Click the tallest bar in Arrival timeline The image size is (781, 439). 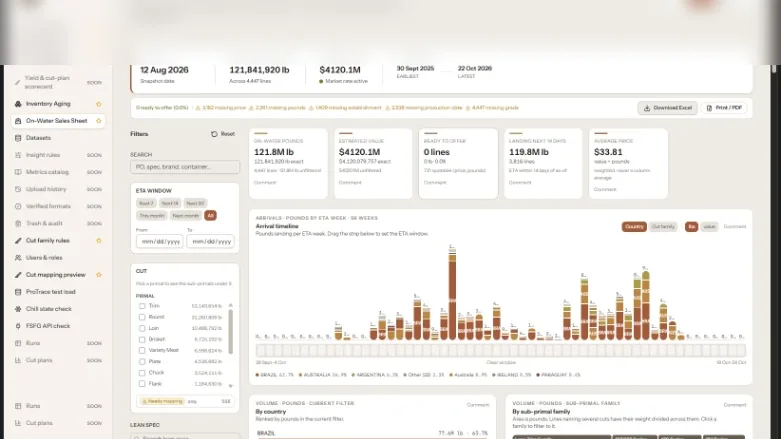(x=452, y=294)
